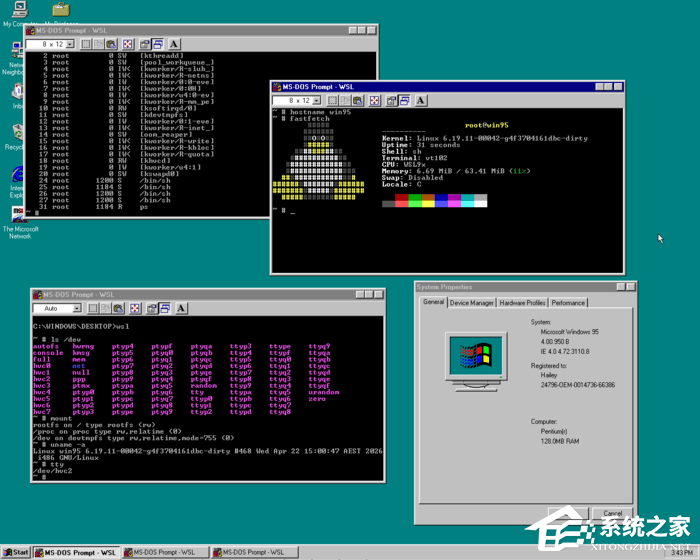This screenshot has width=700, height=560.
Task: Click the 'Kernel: Linux 6.19.11' line
Action: 484,138
